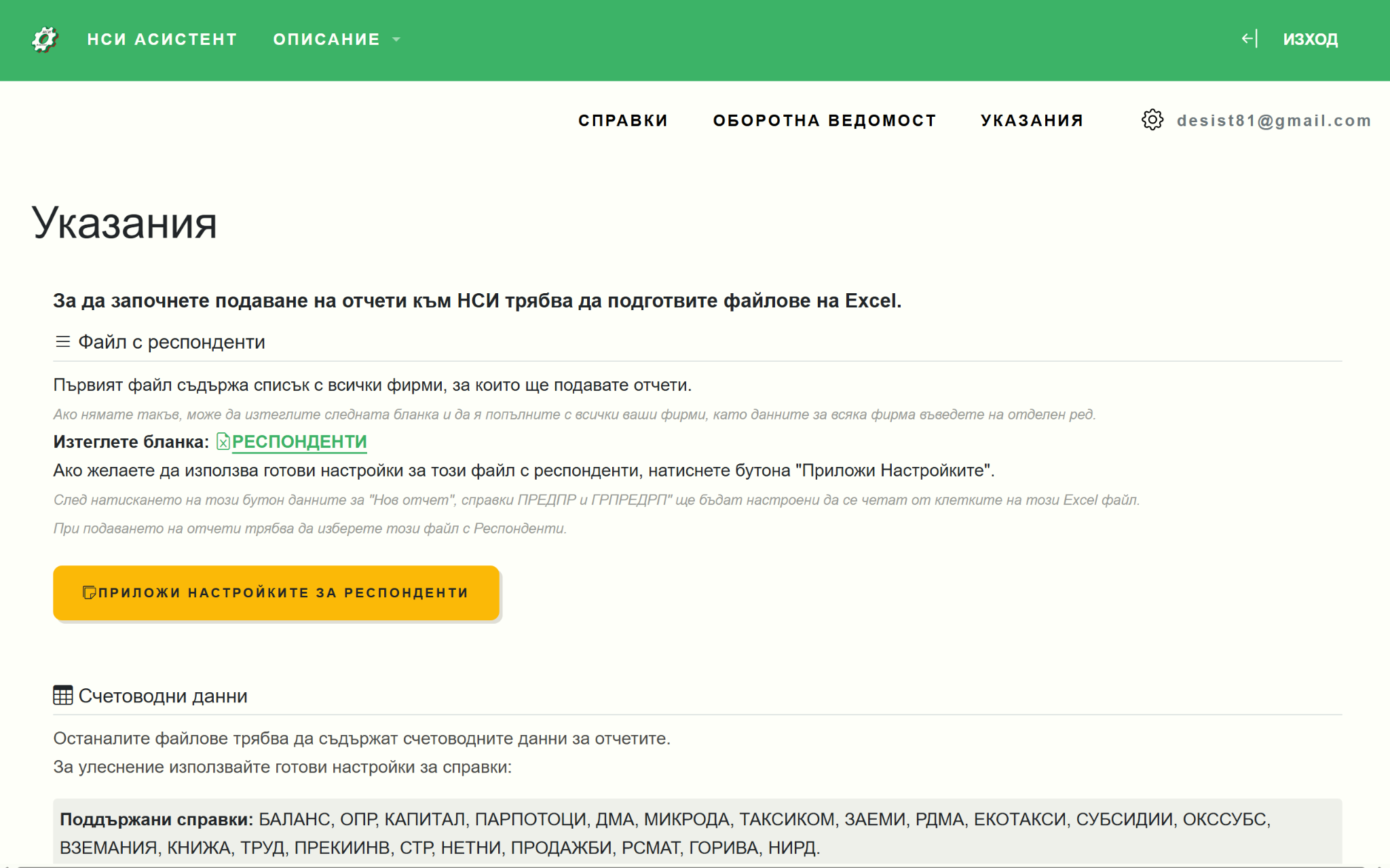This screenshot has height=868, width=1390.
Task: Click the НСИ gear logo icon
Action: point(45,39)
